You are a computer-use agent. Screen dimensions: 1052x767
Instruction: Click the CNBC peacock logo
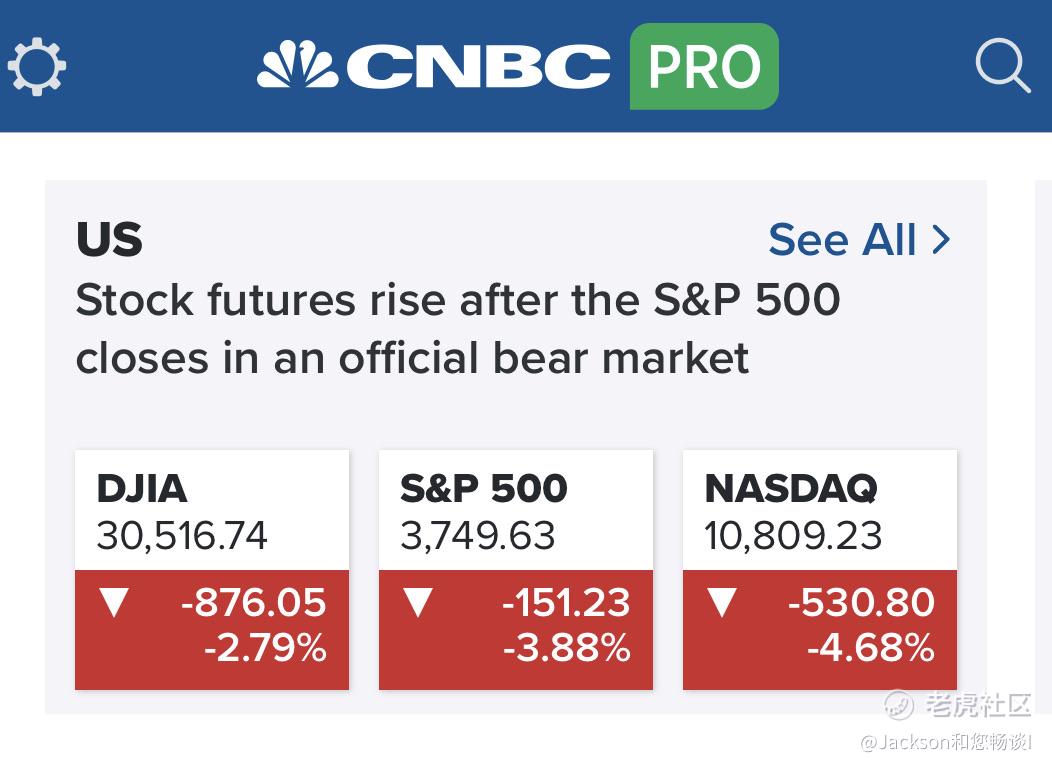298,65
